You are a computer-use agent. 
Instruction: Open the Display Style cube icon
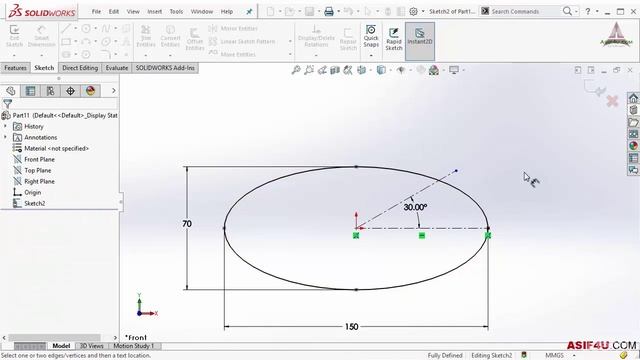click(381, 70)
